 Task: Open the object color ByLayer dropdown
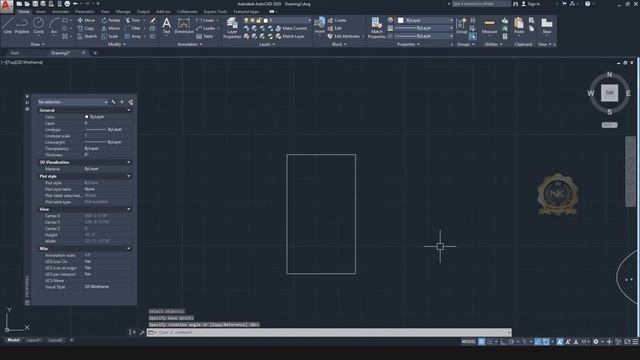[x=425, y=20]
